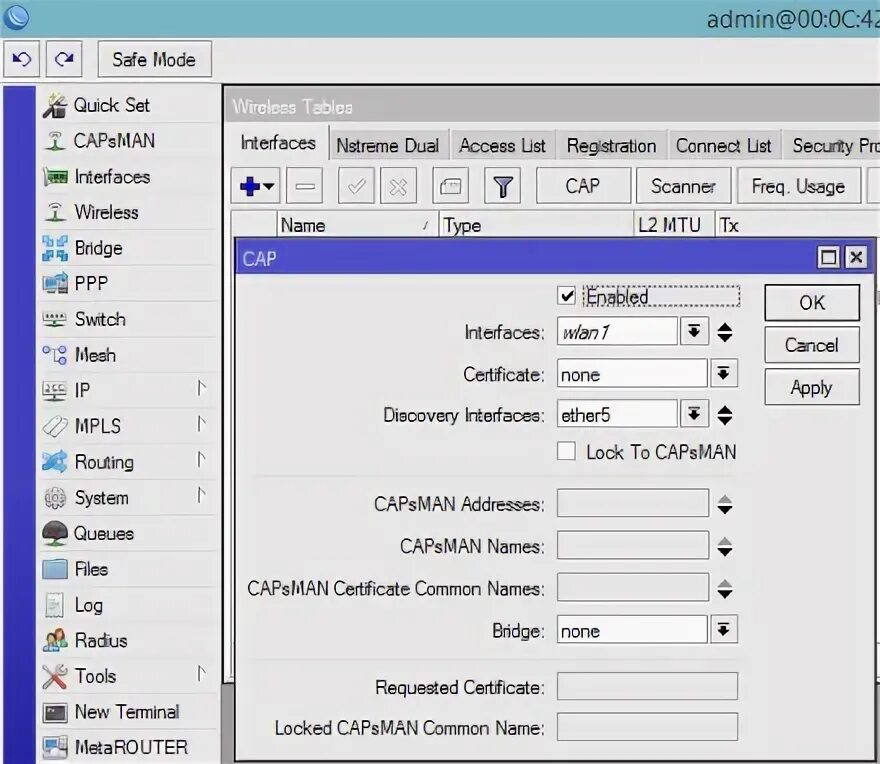This screenshot has width=880, height=764.
Task: Click the comment note button
Action: 451,186
